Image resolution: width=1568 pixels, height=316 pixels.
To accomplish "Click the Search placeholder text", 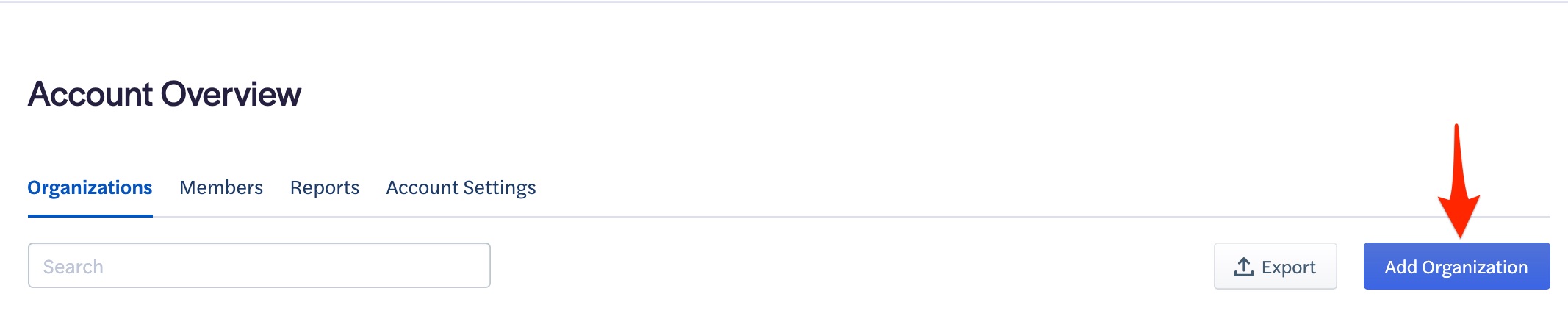I will coord(73,267).
